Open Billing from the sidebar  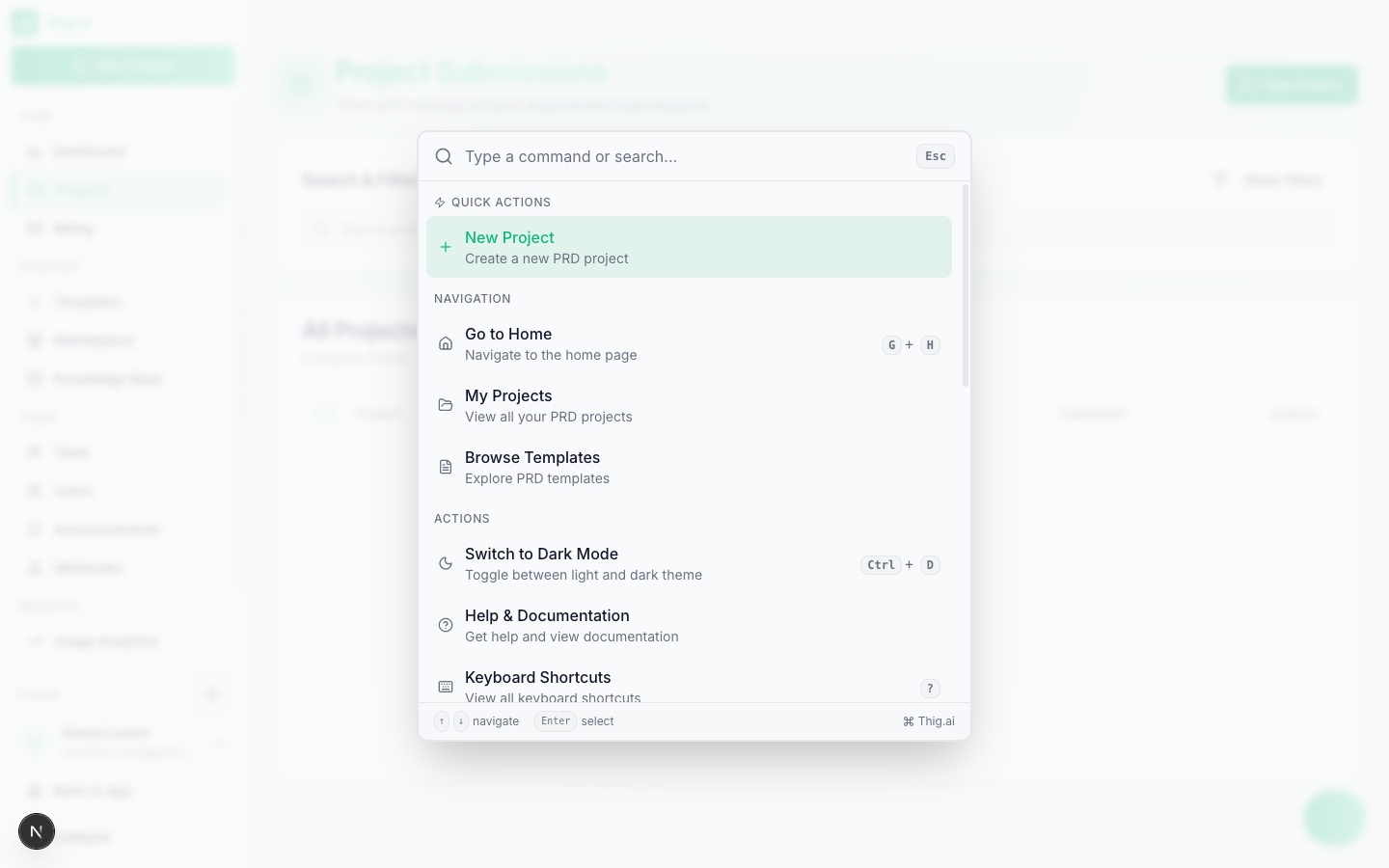(x=118, y=228)
